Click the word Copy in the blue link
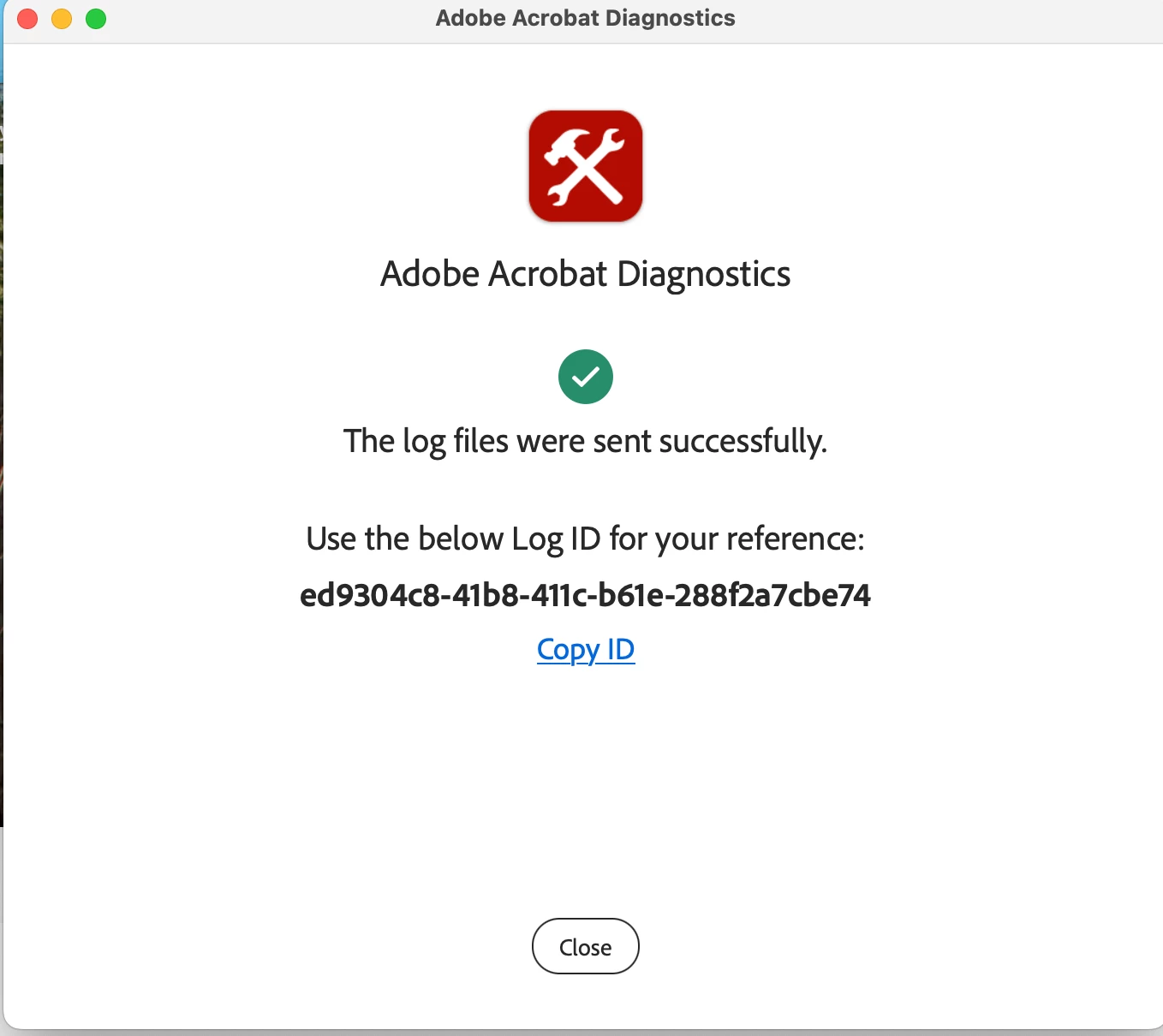1163x1036 pixels. click(568, 650)
